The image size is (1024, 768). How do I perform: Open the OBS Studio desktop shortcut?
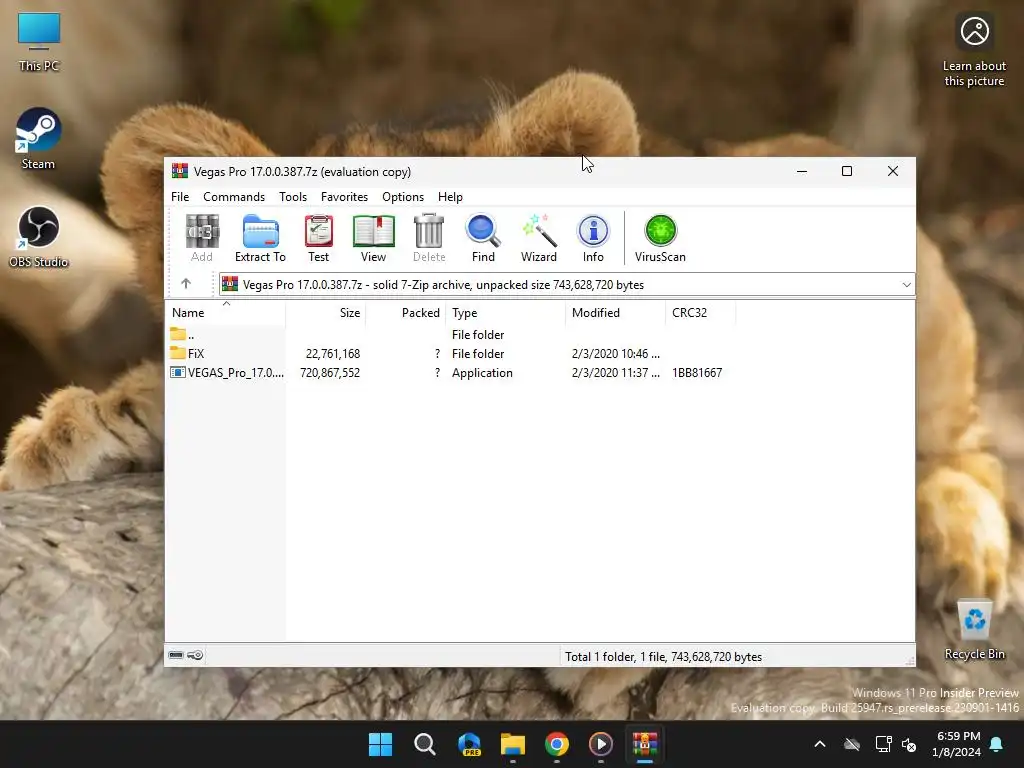coord(39,236)
